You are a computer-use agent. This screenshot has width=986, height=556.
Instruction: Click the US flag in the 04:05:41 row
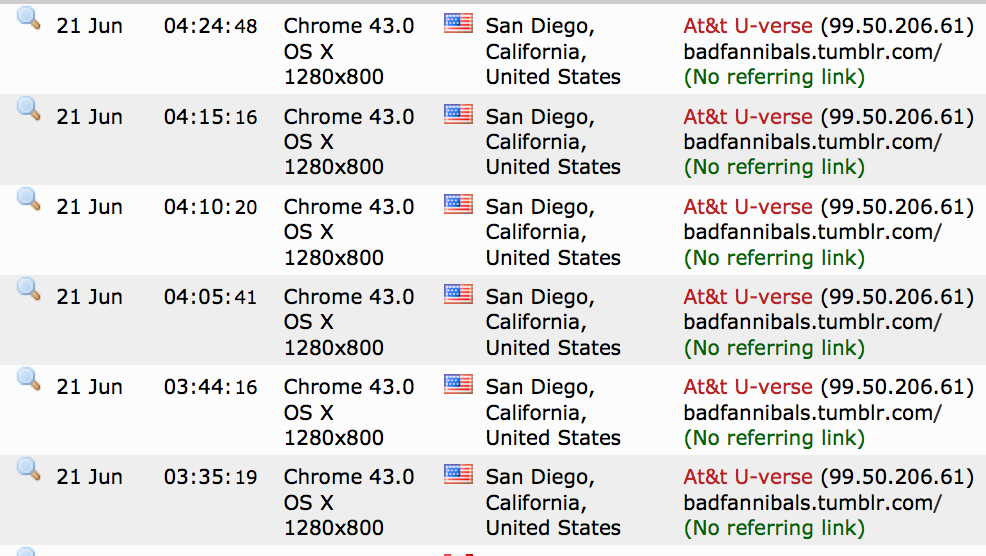point(458,293)
